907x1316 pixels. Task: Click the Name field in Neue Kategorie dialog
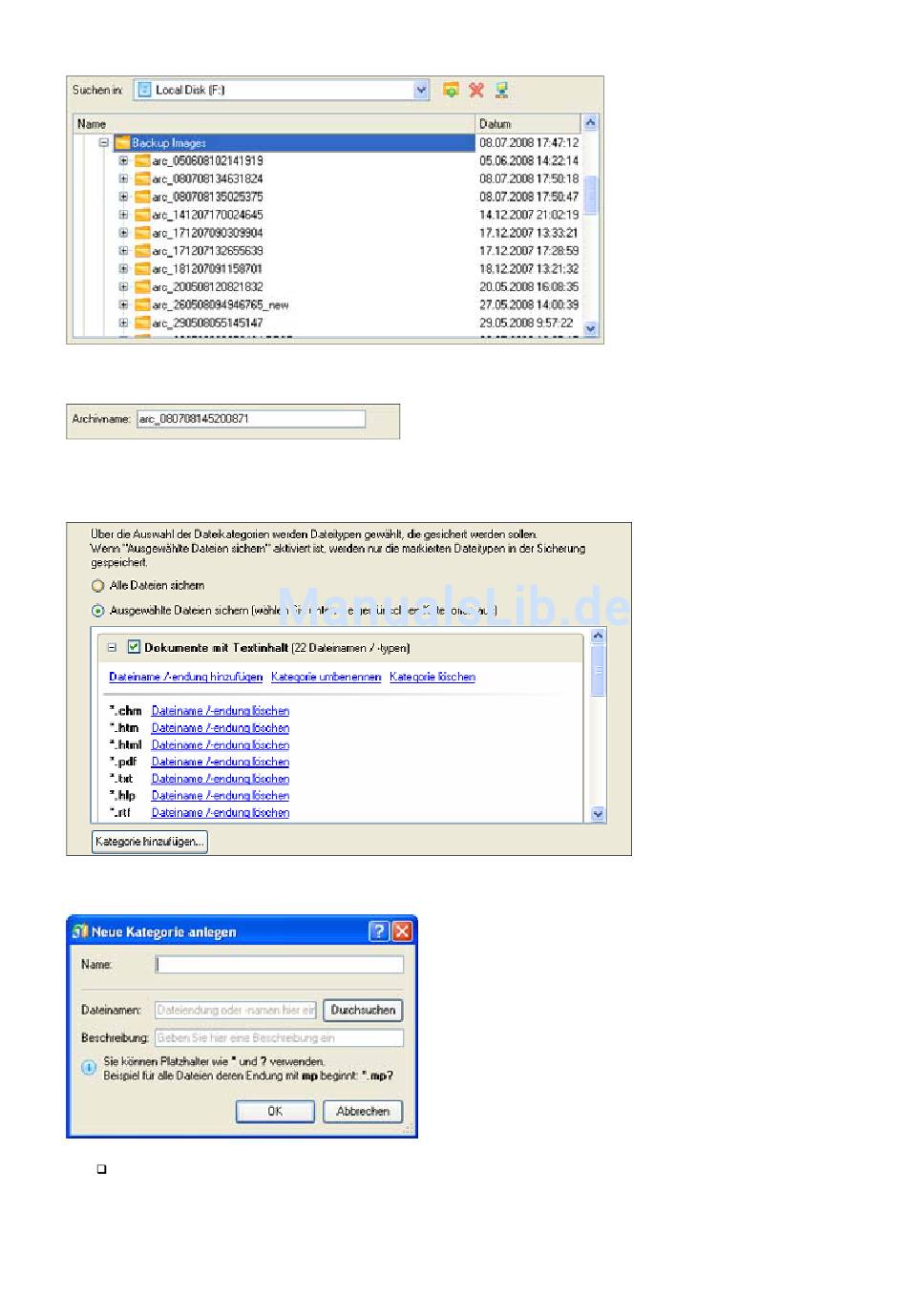pos(280,965)
